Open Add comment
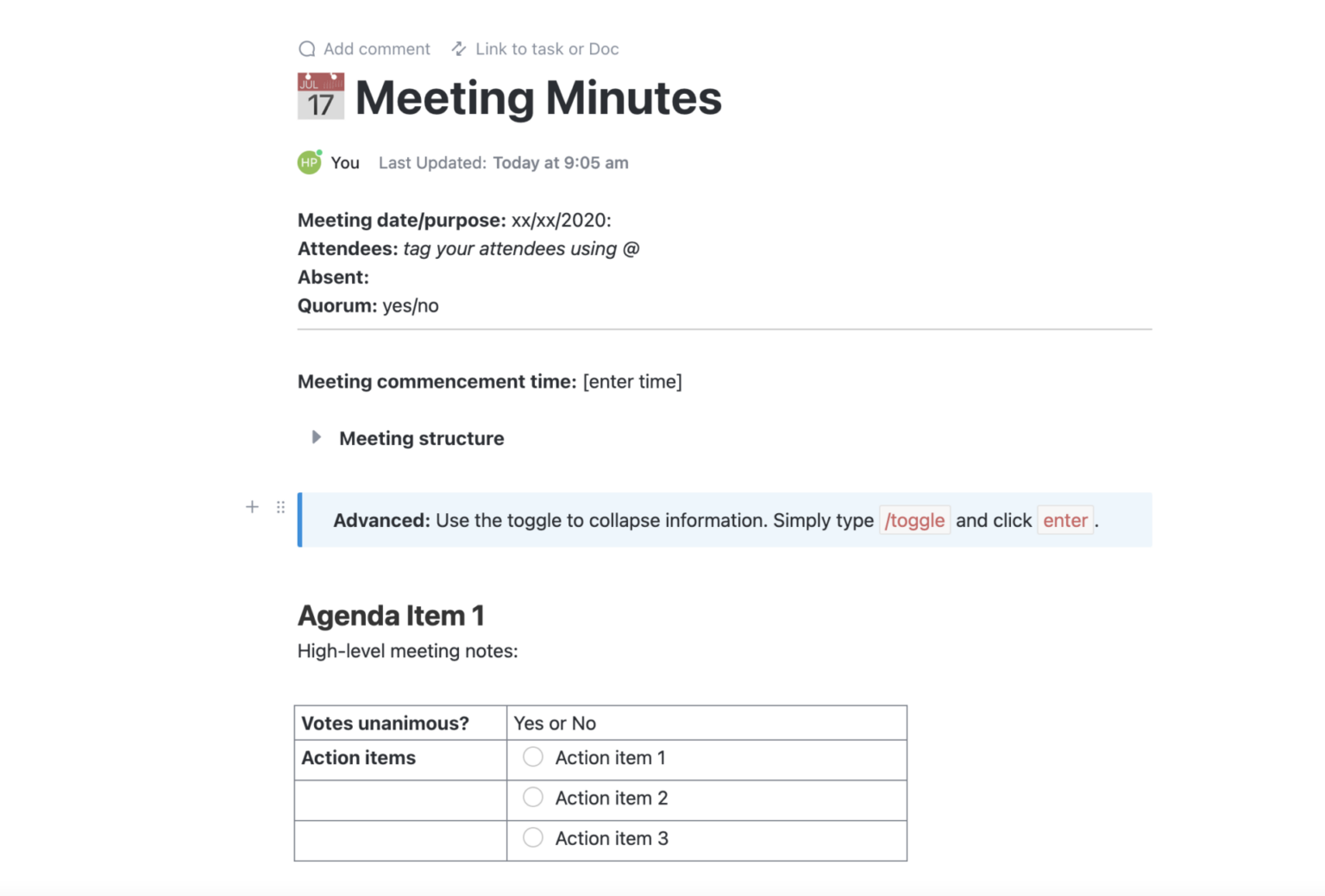The width and height of the screenshot is (1325, 896). coord(376,49)
